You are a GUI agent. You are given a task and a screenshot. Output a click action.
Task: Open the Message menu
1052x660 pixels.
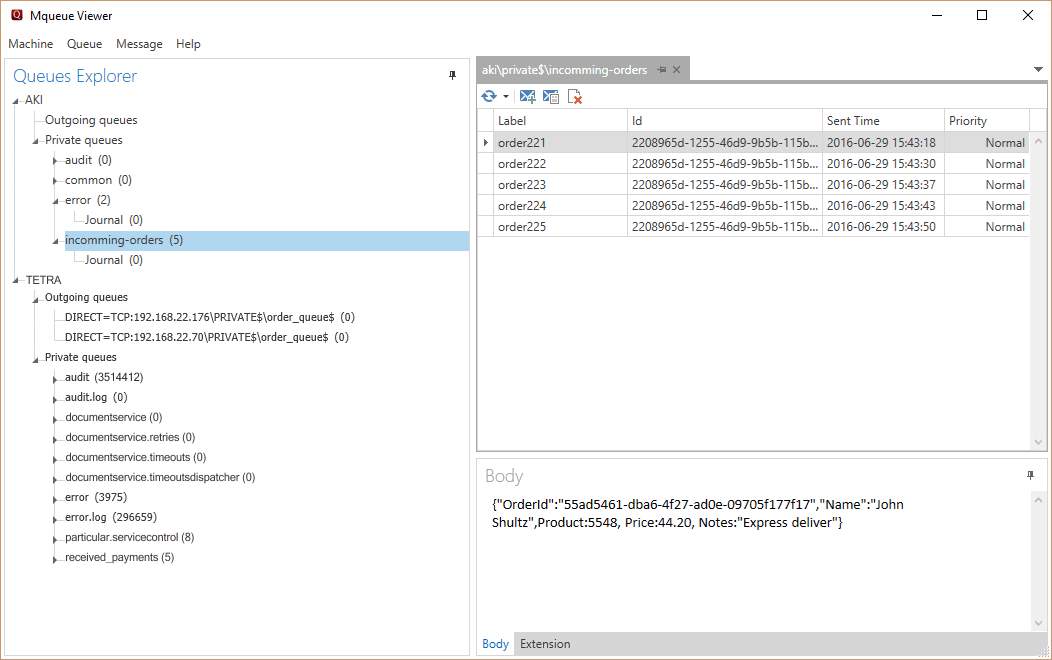click(140, 44)
